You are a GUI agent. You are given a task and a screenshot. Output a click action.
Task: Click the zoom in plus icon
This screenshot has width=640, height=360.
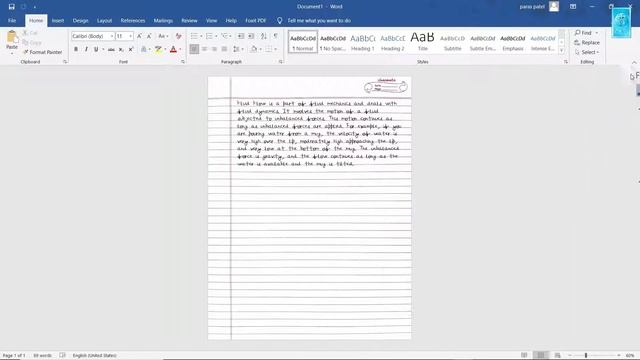click(619, 356)
